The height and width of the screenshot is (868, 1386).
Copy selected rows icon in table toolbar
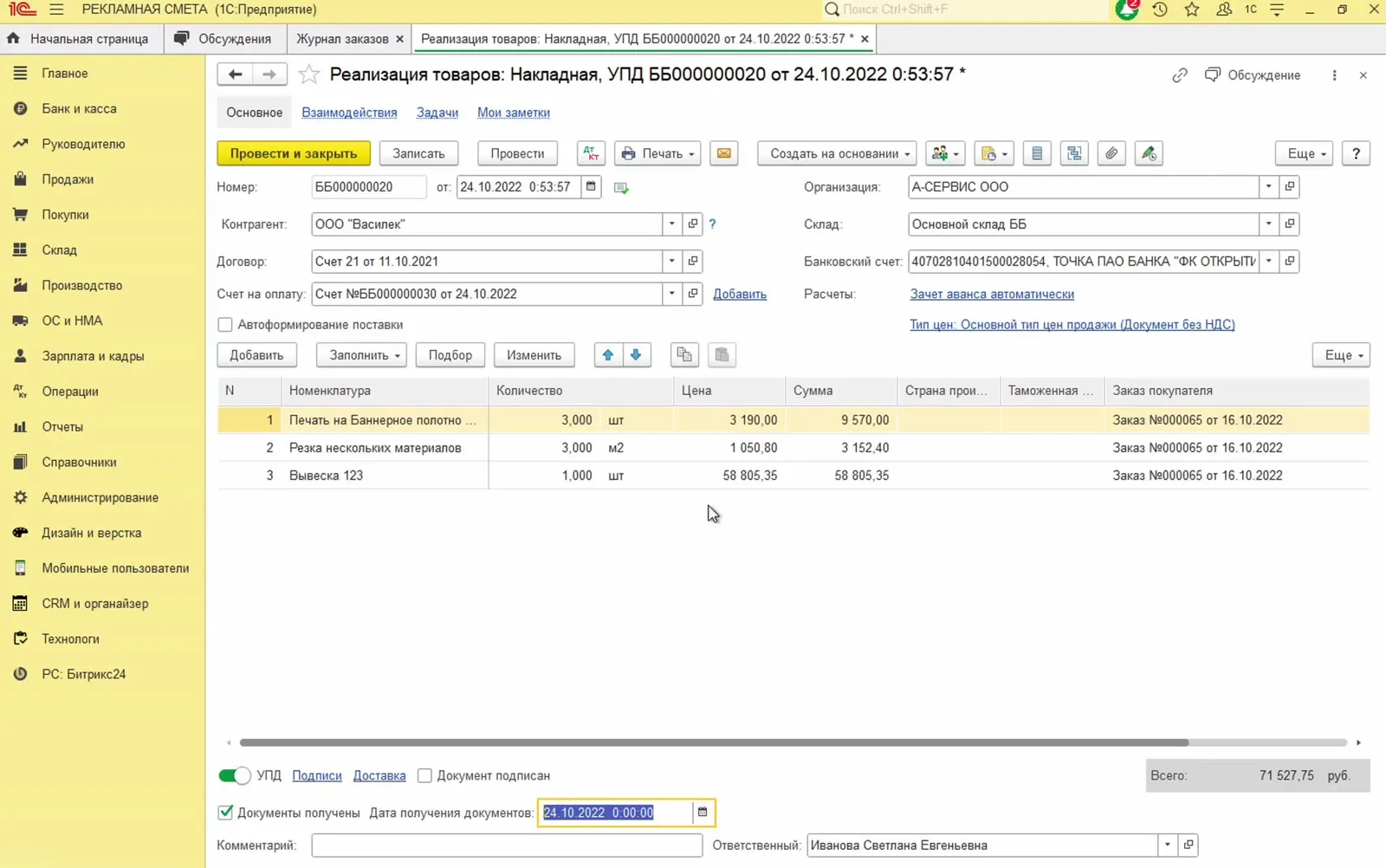tap(684, 355)
